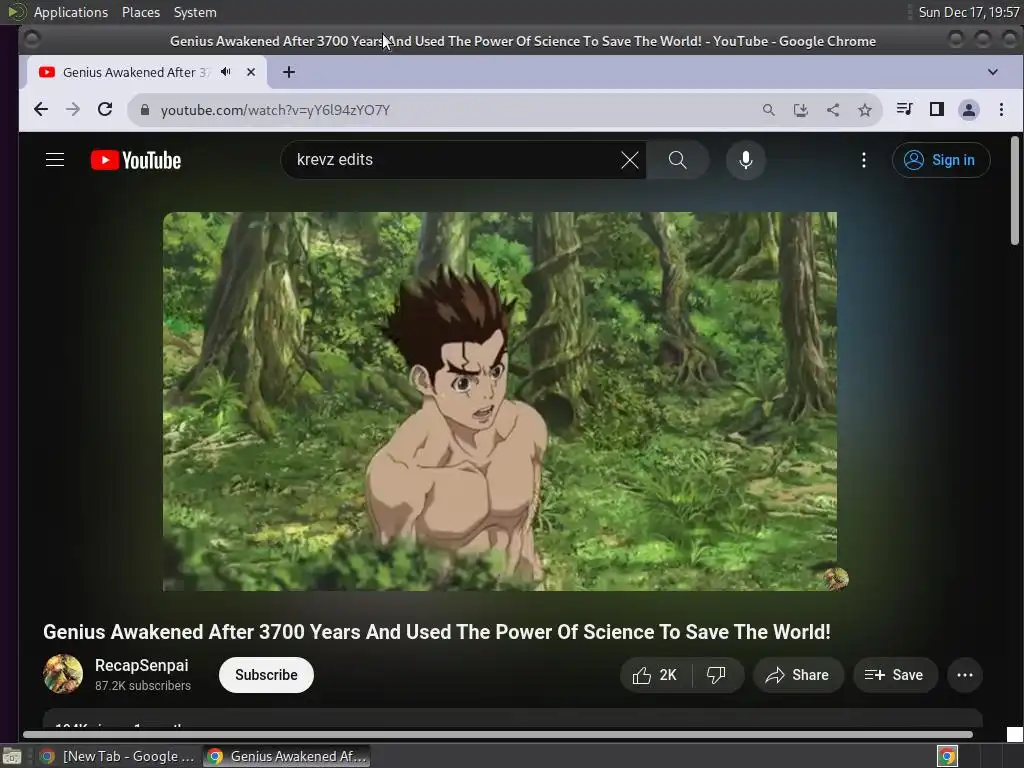Click the horizontal scrollbar at bottom

pyautogui.click(x=498, y=735)
